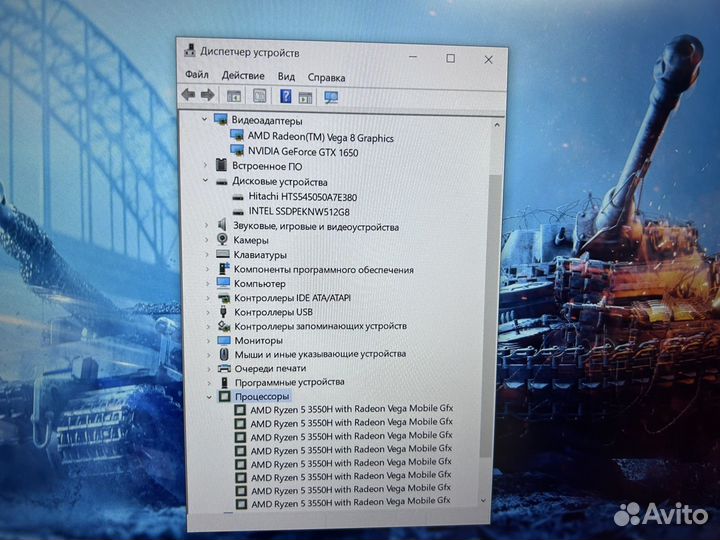Click the show console tree toolbar icon
The image size is (720, 540).
coord(234,96)
